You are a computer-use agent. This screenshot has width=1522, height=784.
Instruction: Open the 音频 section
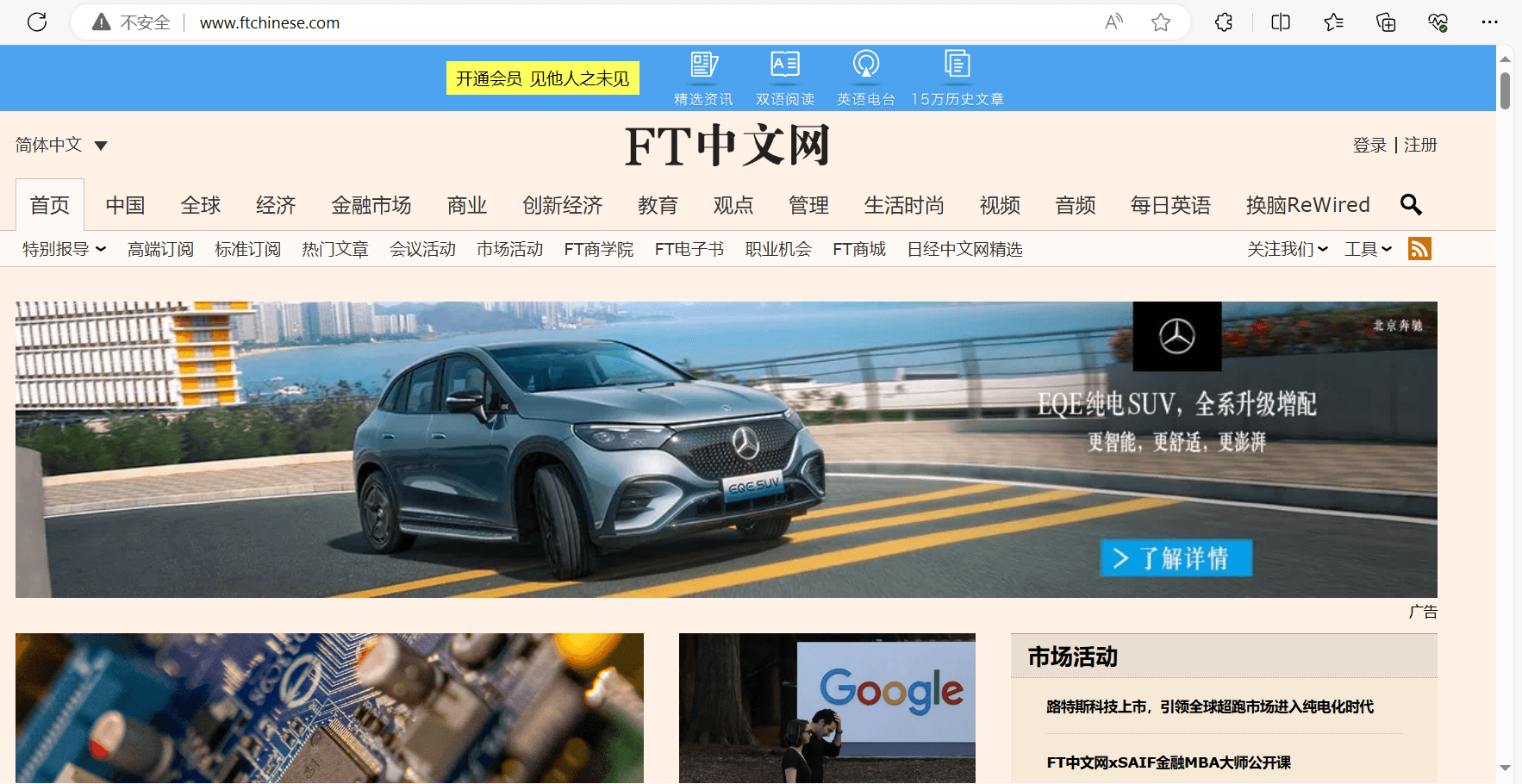click(1076, 205)
